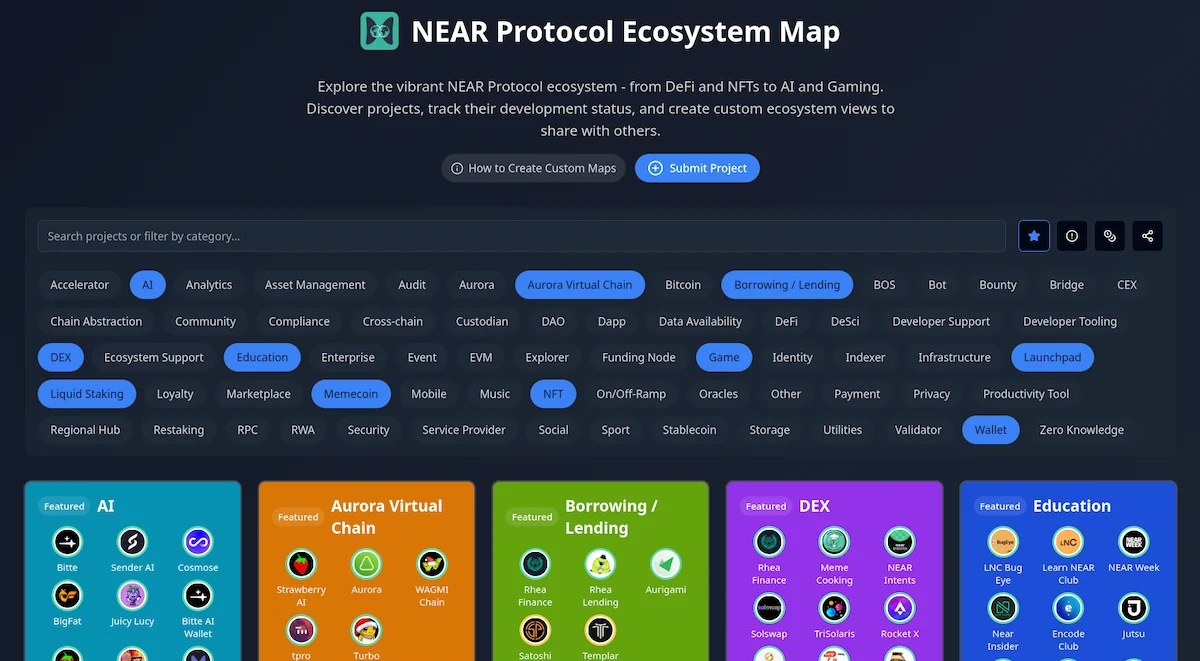Enable the Infrastructure category filter
The width and height of the screenshot is (1200, 661).
pyautogui.click(x=955, y=357)
